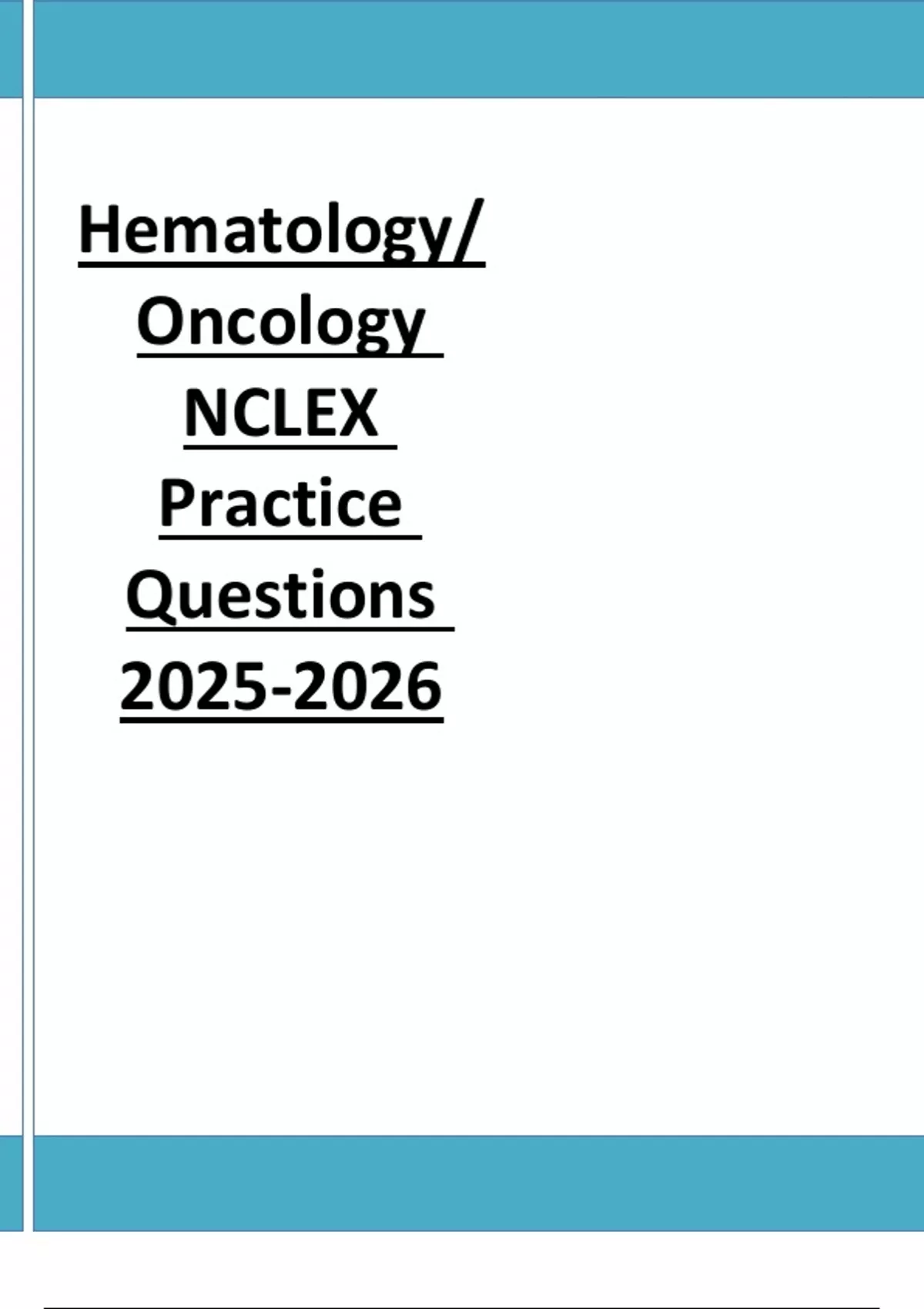Select the word "Practice" in the heading
The width and height of the screenshot is (924, 1309).
pyautogui.click(x=281, y=504)
